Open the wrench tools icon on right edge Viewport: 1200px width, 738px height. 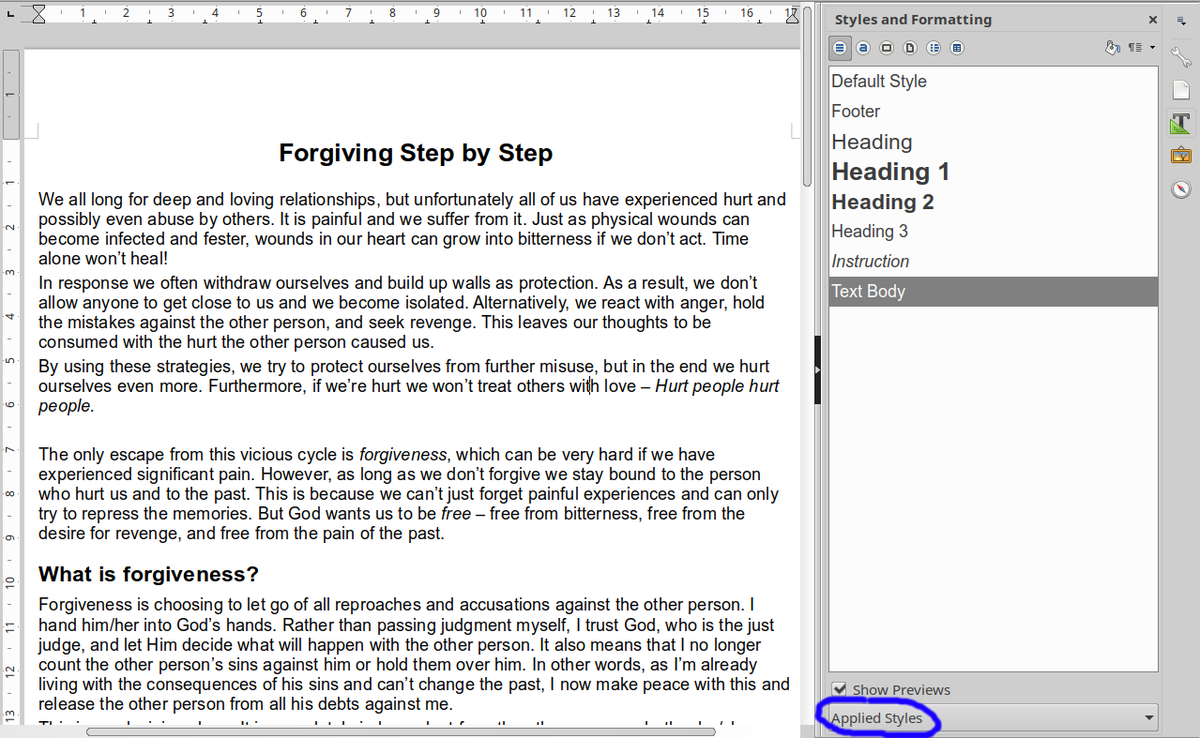pos(1181,56)
